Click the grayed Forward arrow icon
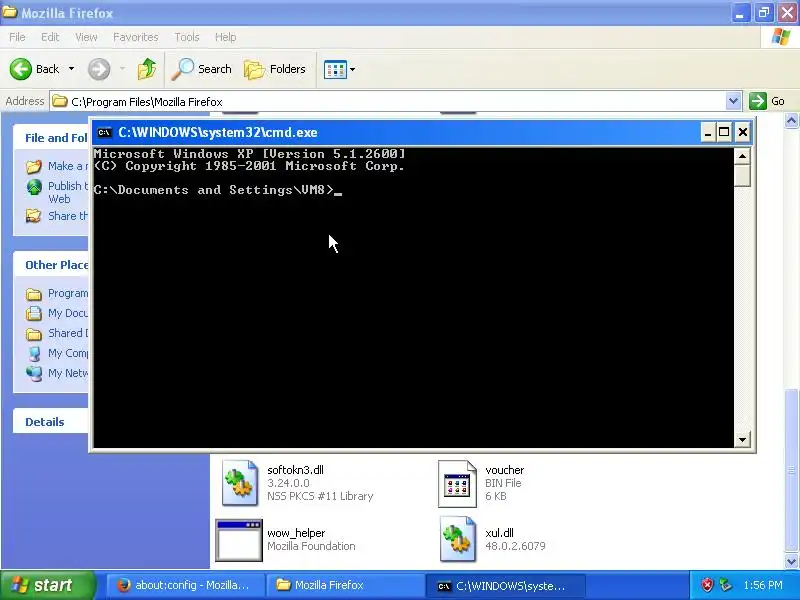Viewport: 800px width, 600px height. click(x=99, y=69)
